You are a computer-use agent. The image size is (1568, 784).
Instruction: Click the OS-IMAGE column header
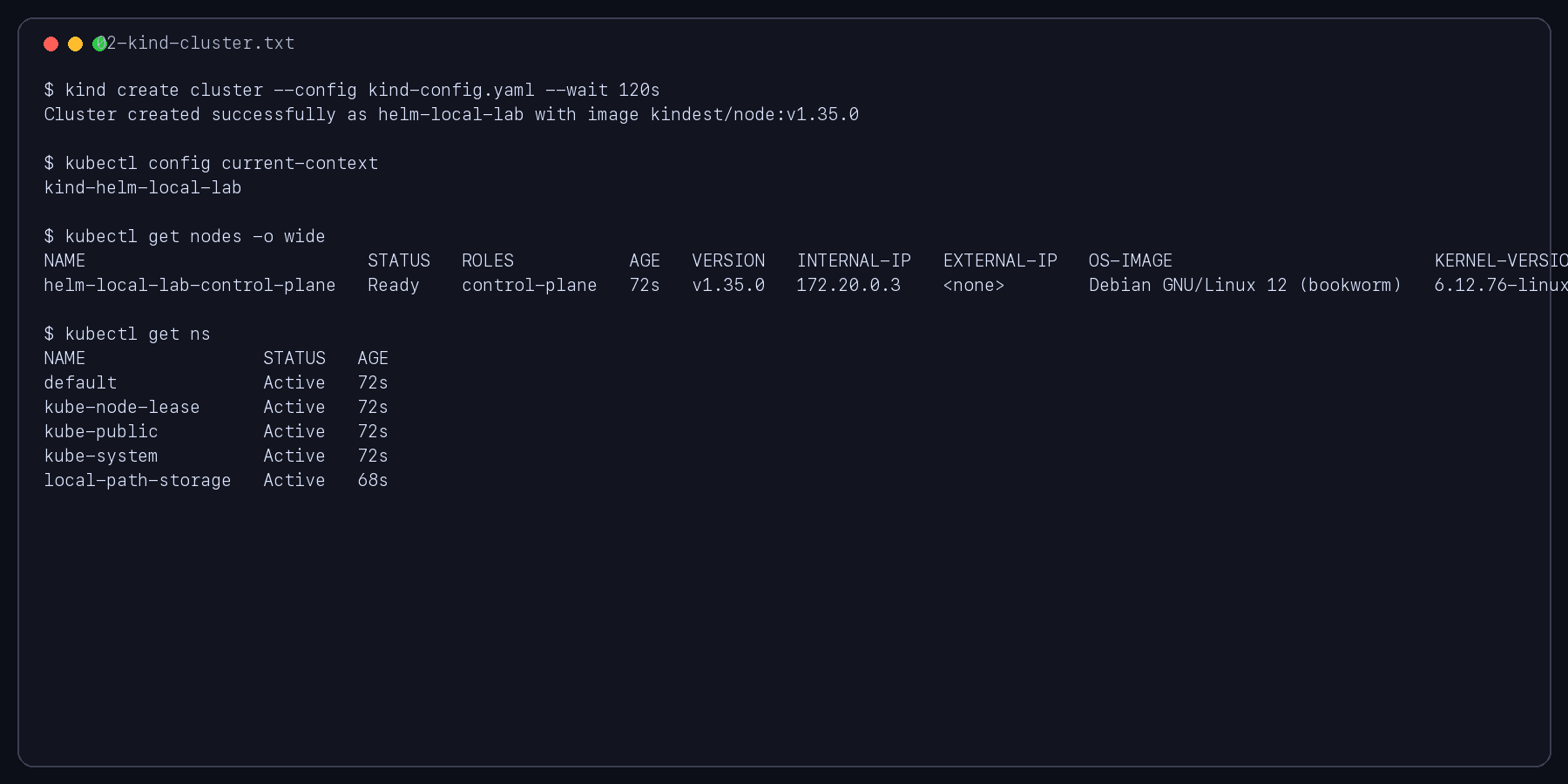(x=1130, y=261)
